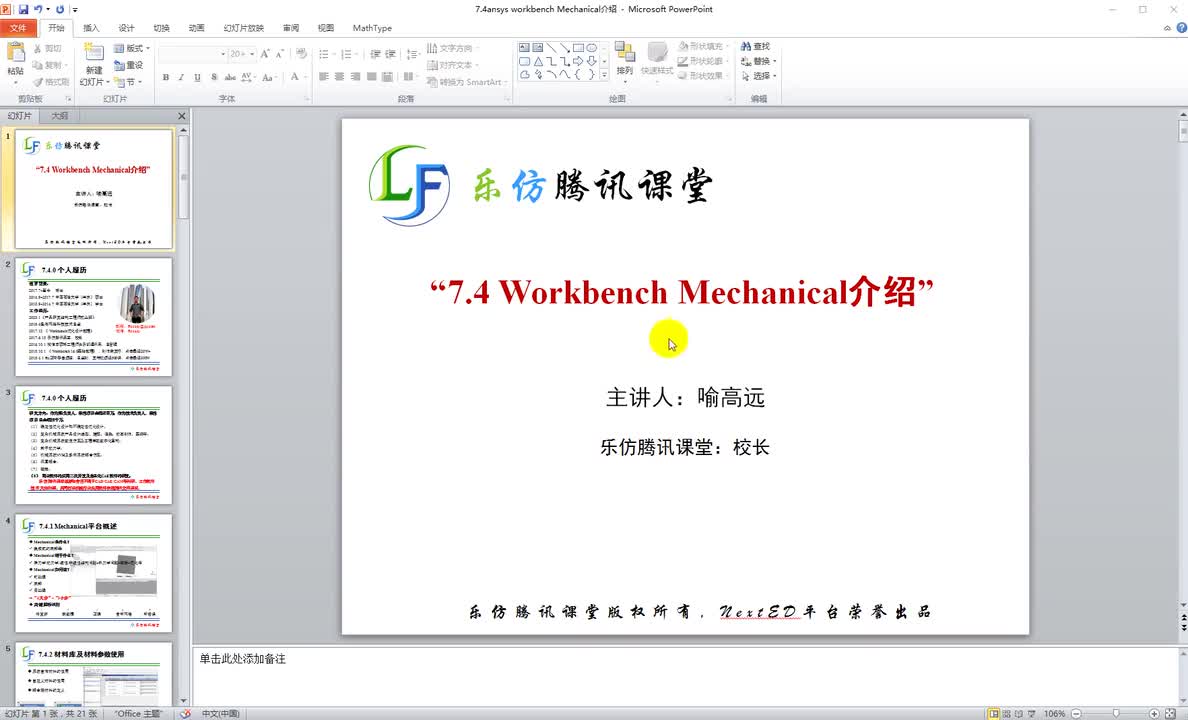The height and width of the screenshot is (720, 1188).
Task: Click the zoom percentage 106% button
Action: 1054,713
